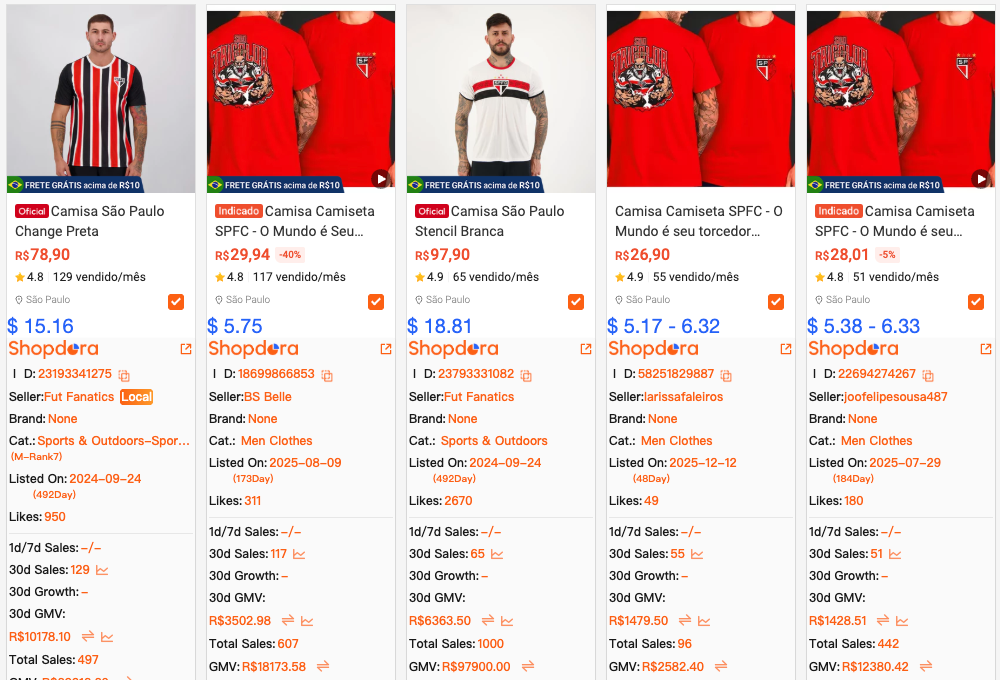Toggle checkbox on R$28,01 product card
This screenshot has height=680, width=1000.
976,302
